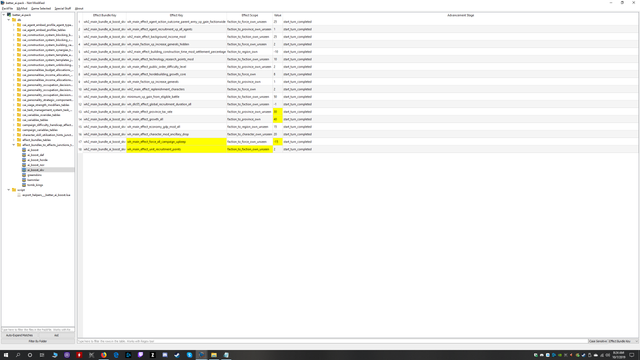This screenshot has width=640, height=360.
Task: Open the MyMod menu
Action: pyautogui.click(x=22, y=9)
